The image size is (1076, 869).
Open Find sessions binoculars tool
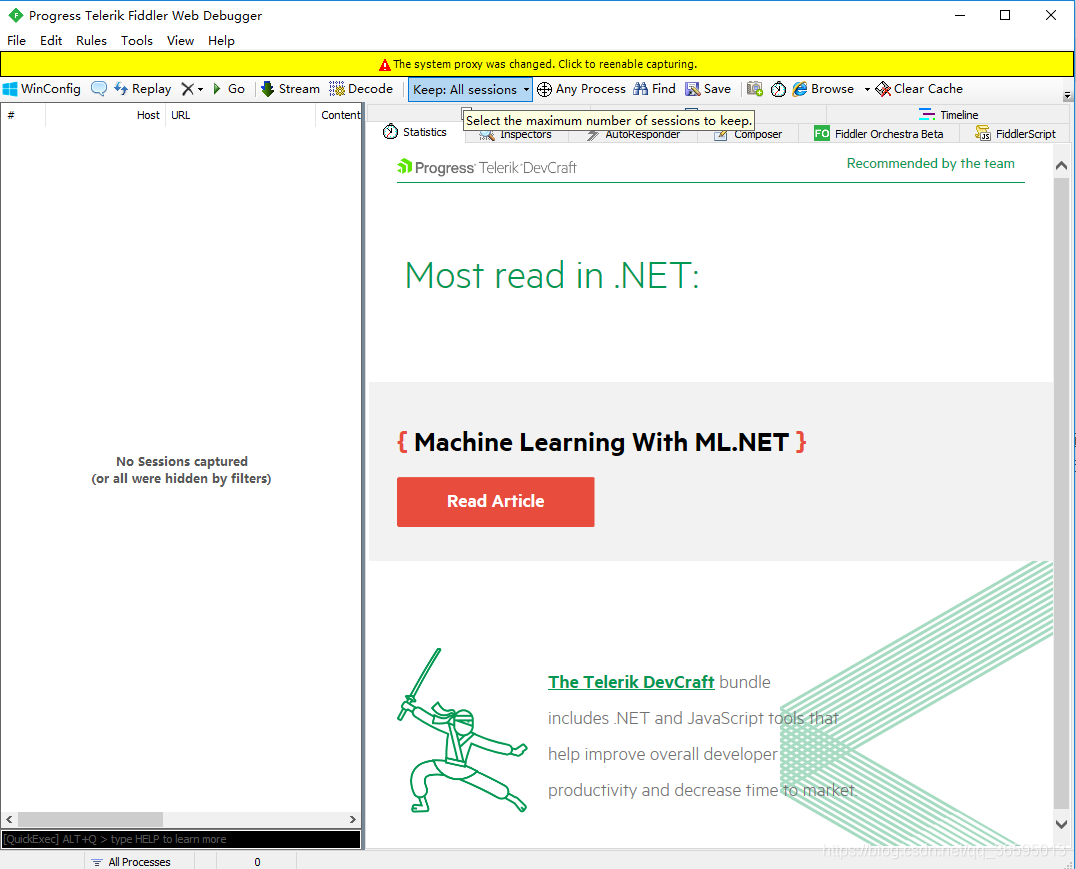tap(655, 89)
